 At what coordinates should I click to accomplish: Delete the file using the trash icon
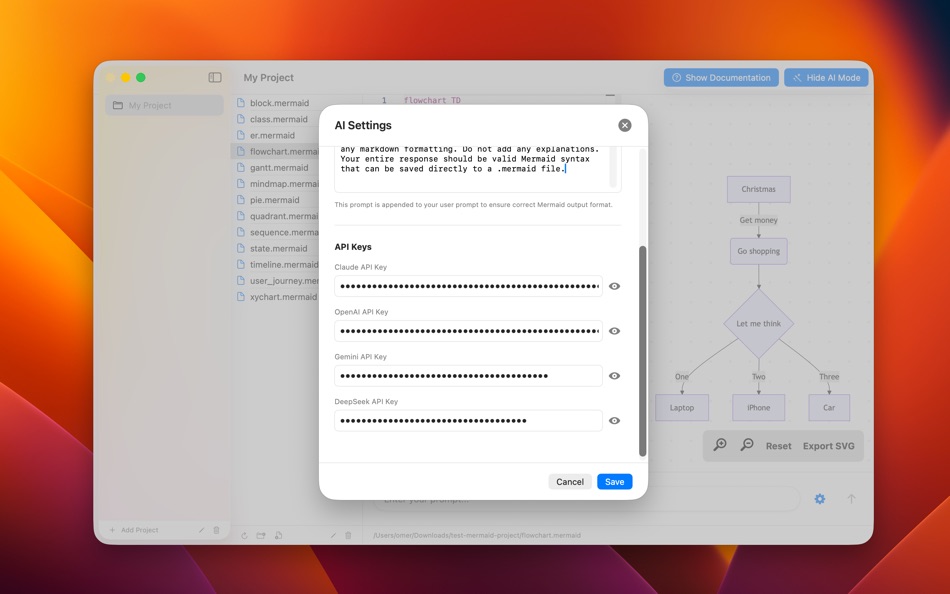pos(348,535)
